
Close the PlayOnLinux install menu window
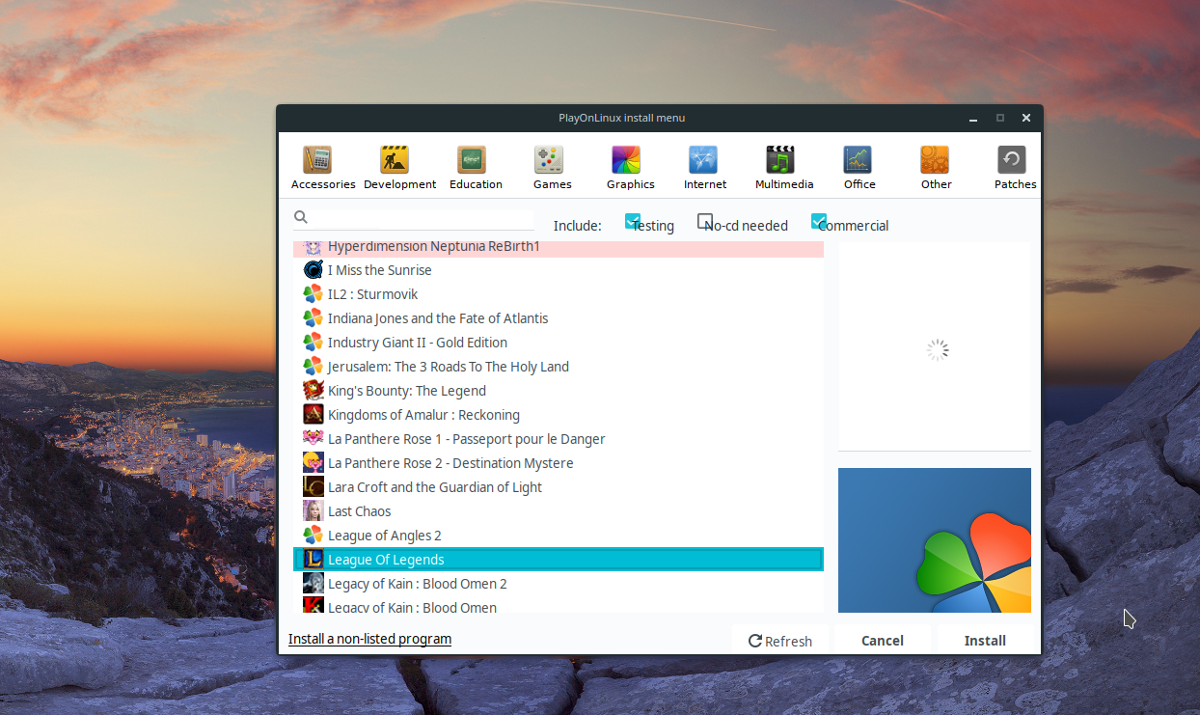coord(1026,118)
